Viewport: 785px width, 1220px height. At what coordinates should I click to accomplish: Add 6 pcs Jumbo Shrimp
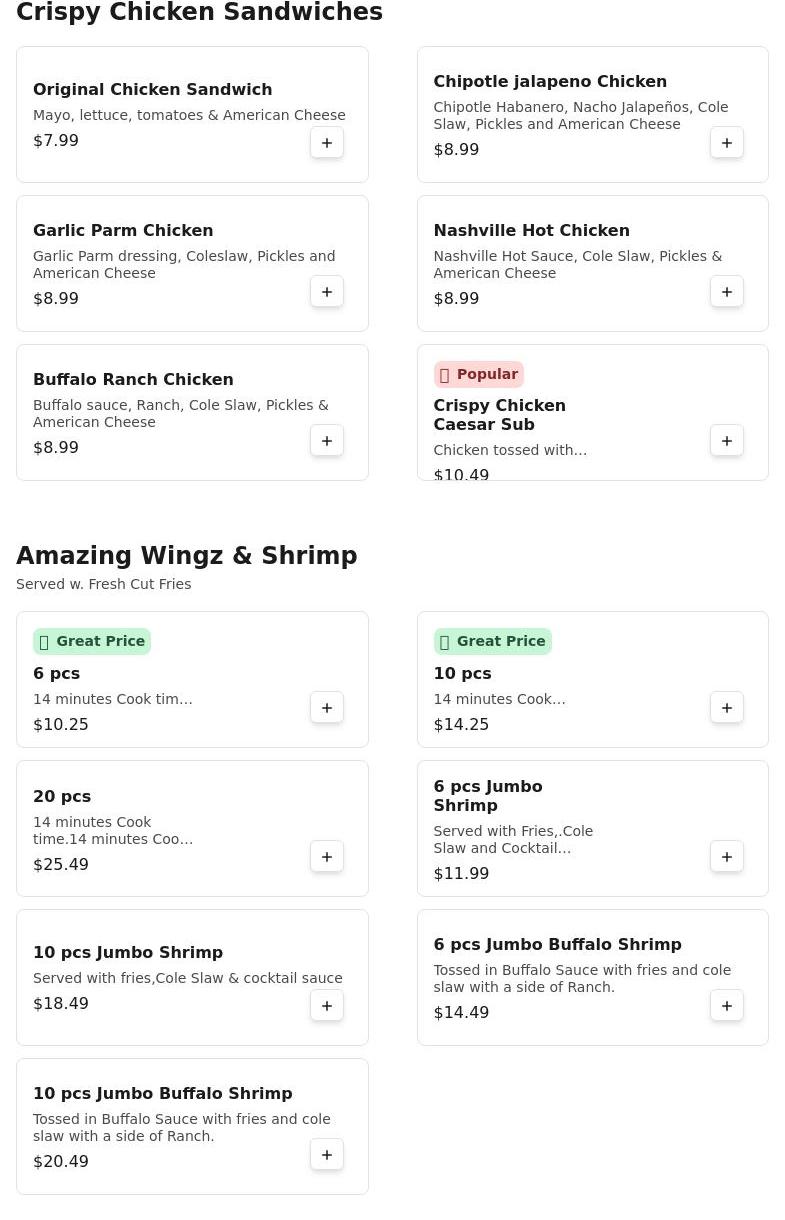[727, 857]
